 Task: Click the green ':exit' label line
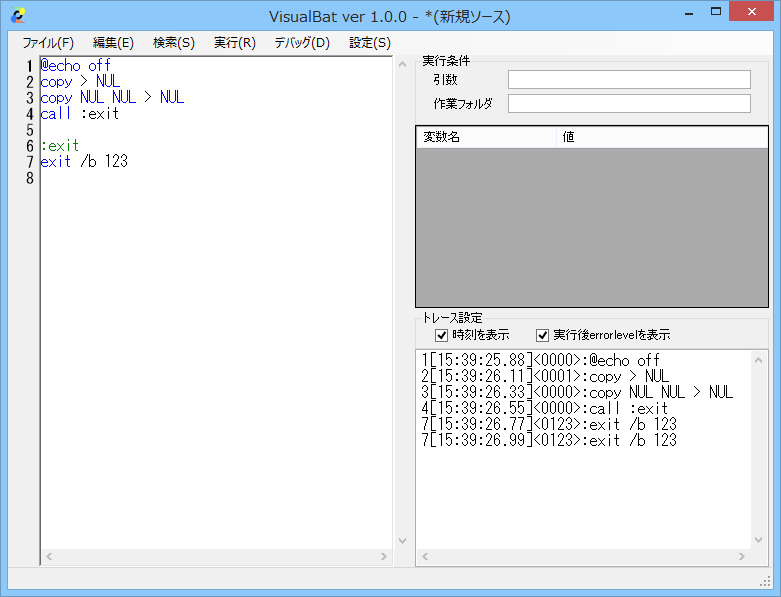click(60, 145)
